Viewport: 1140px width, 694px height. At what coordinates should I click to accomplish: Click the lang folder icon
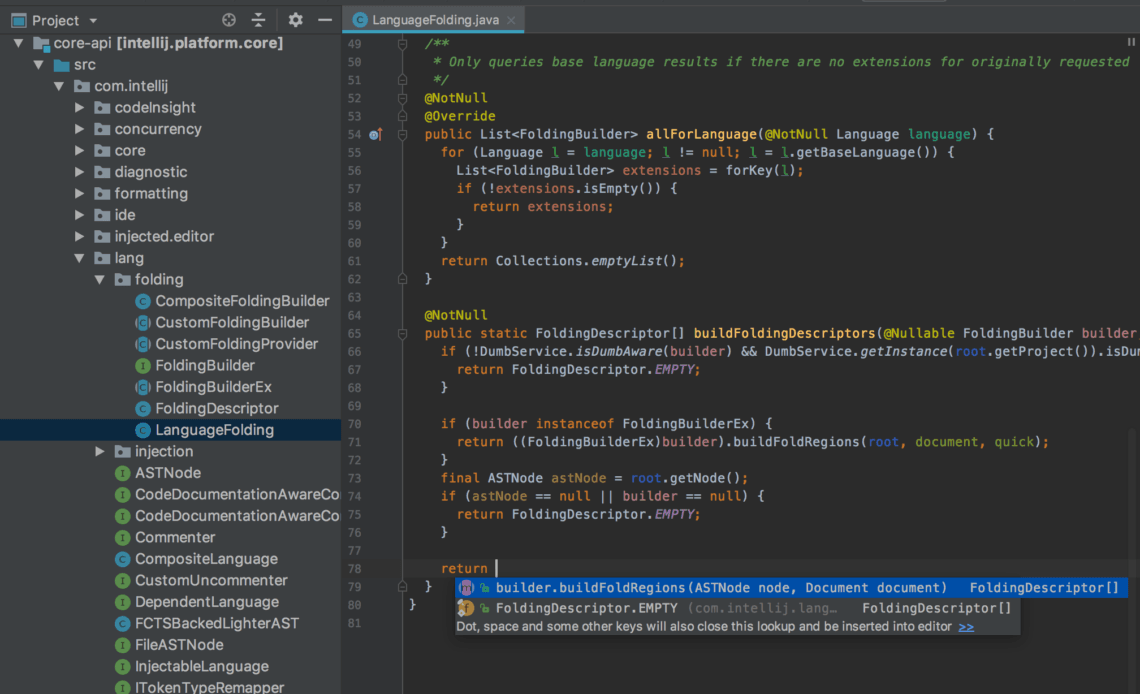pyautogui.click(x=103, y=259)
